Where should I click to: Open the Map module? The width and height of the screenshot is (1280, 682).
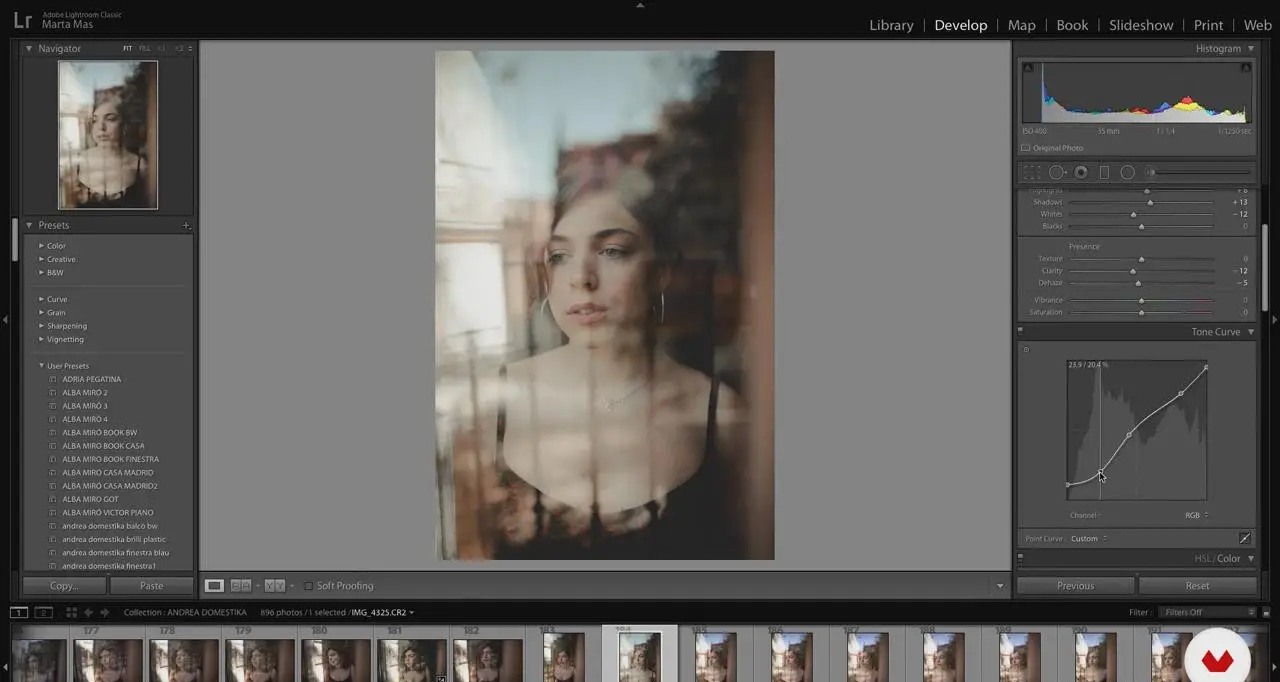[1021, 25]
